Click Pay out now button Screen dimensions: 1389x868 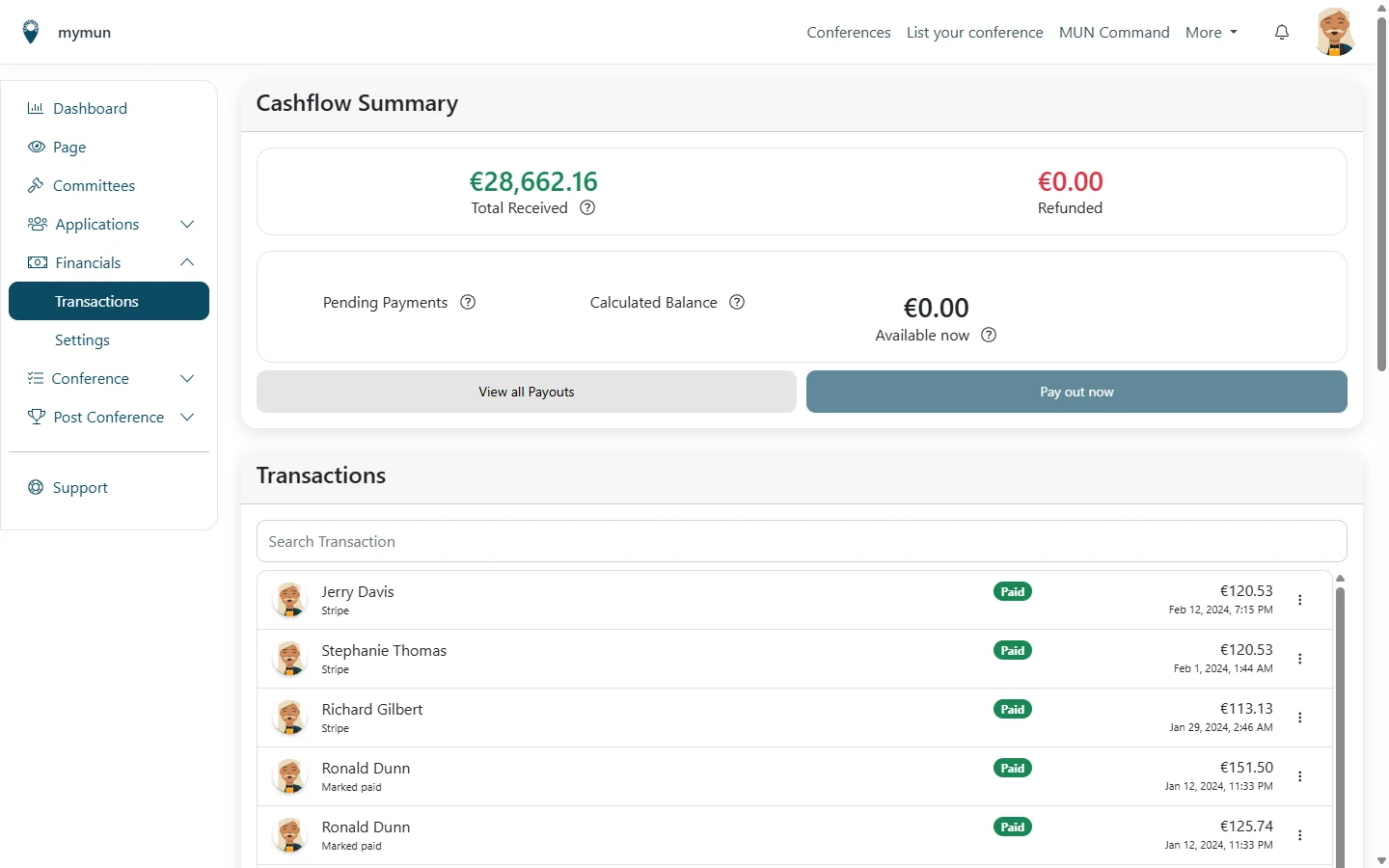[x=1076, y=392]
